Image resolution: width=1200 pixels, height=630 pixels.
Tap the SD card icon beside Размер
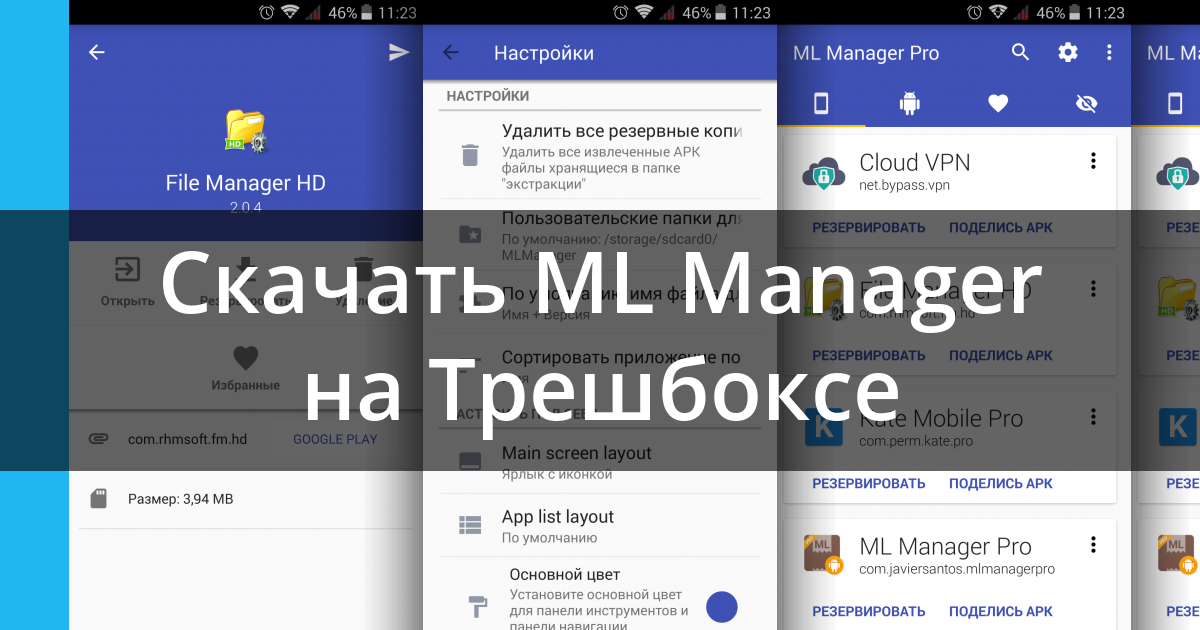98,498
